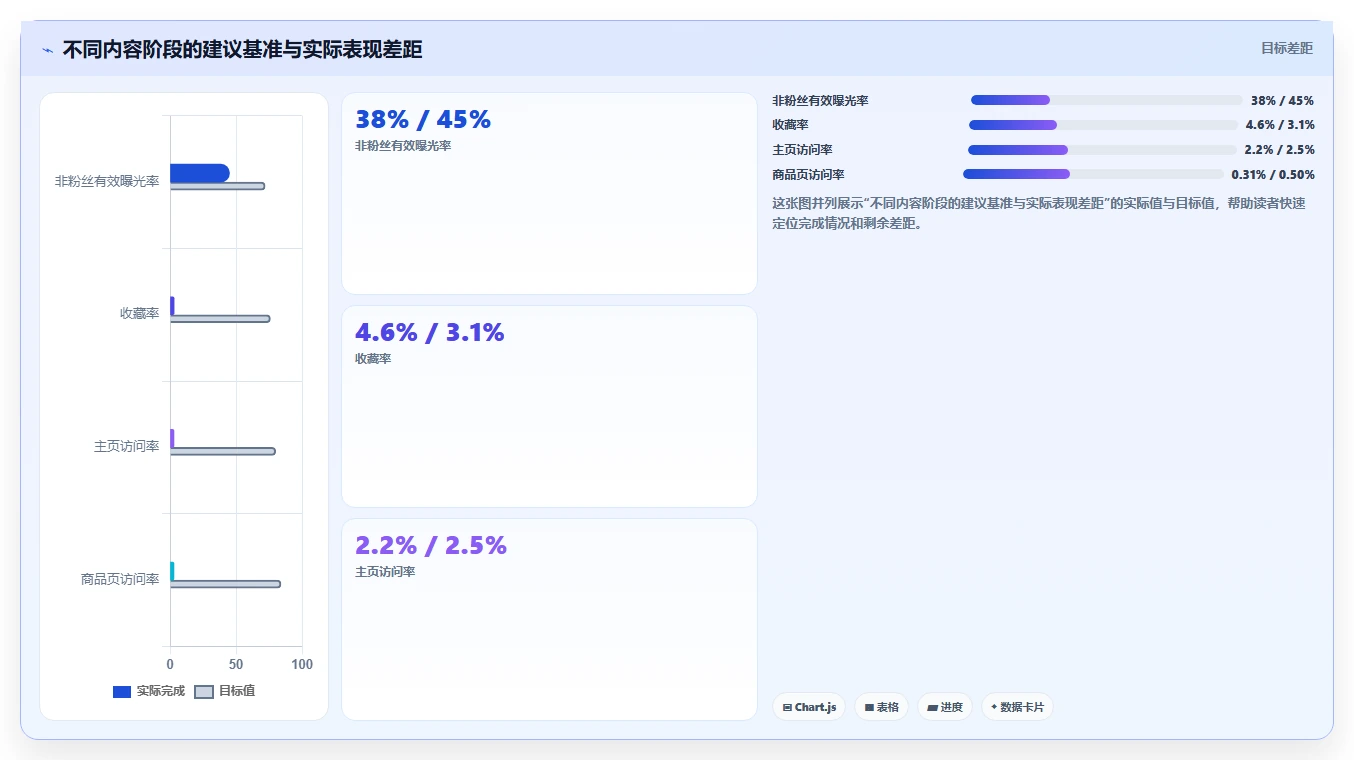This screenshot has width=1354, height=760.
Task: Click the 收藏率 progress row label
Action: coord(790,125)
